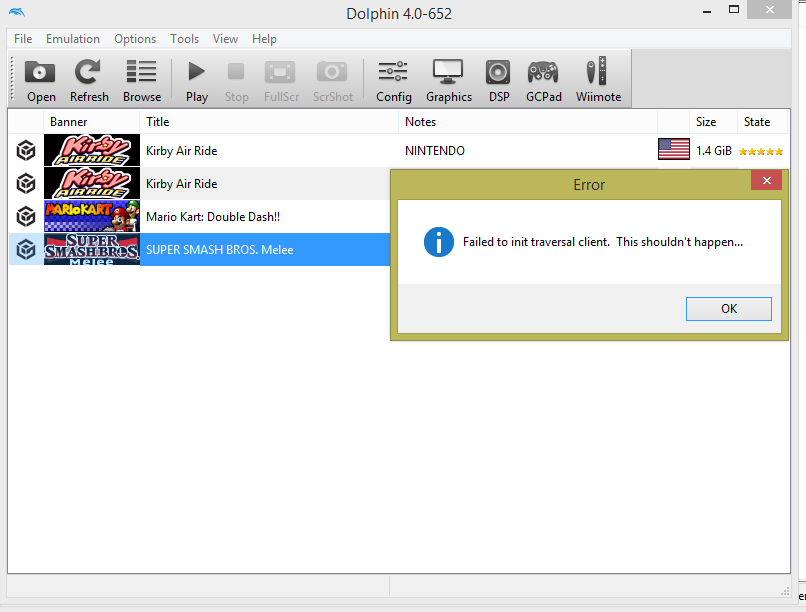Minimize the Dolphin window
The width and height of the screenshot is (806, 612).
point(707,11)
